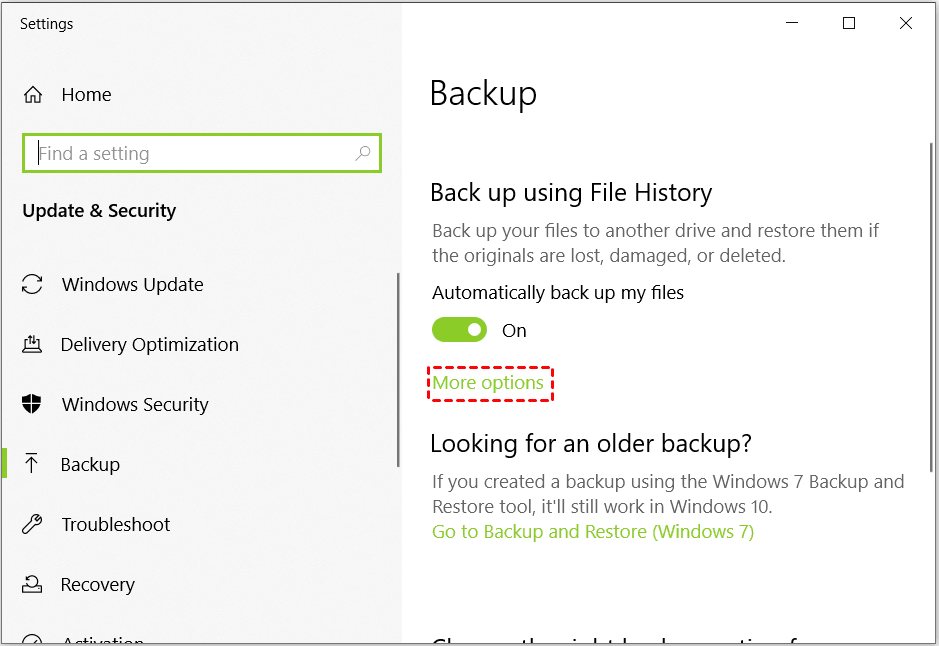Click the Recovery icon
Viewport: 939px width, 646px height.
[32, 585]
